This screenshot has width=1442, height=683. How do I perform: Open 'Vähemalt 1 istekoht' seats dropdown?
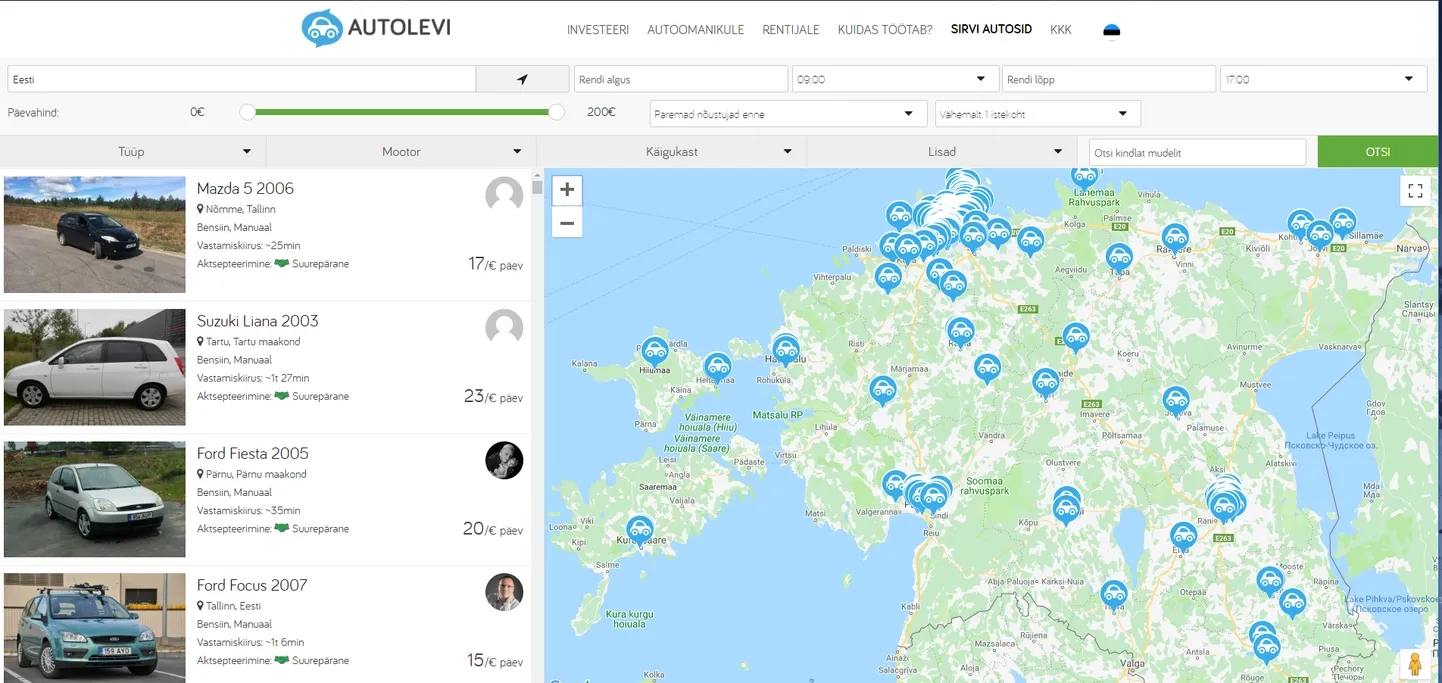click(x=1038, y=114)
